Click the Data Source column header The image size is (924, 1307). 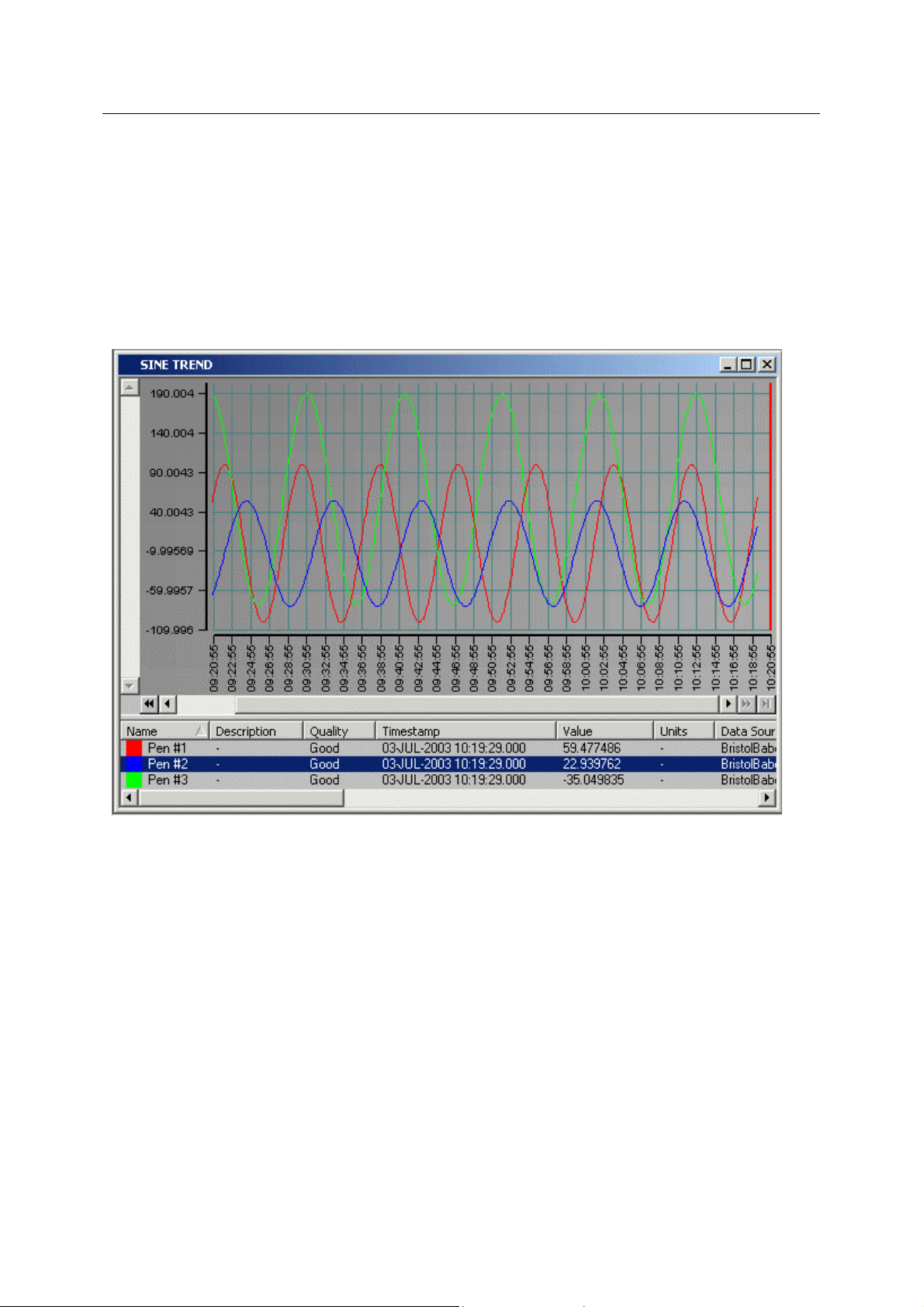click(x=746, y=731)
